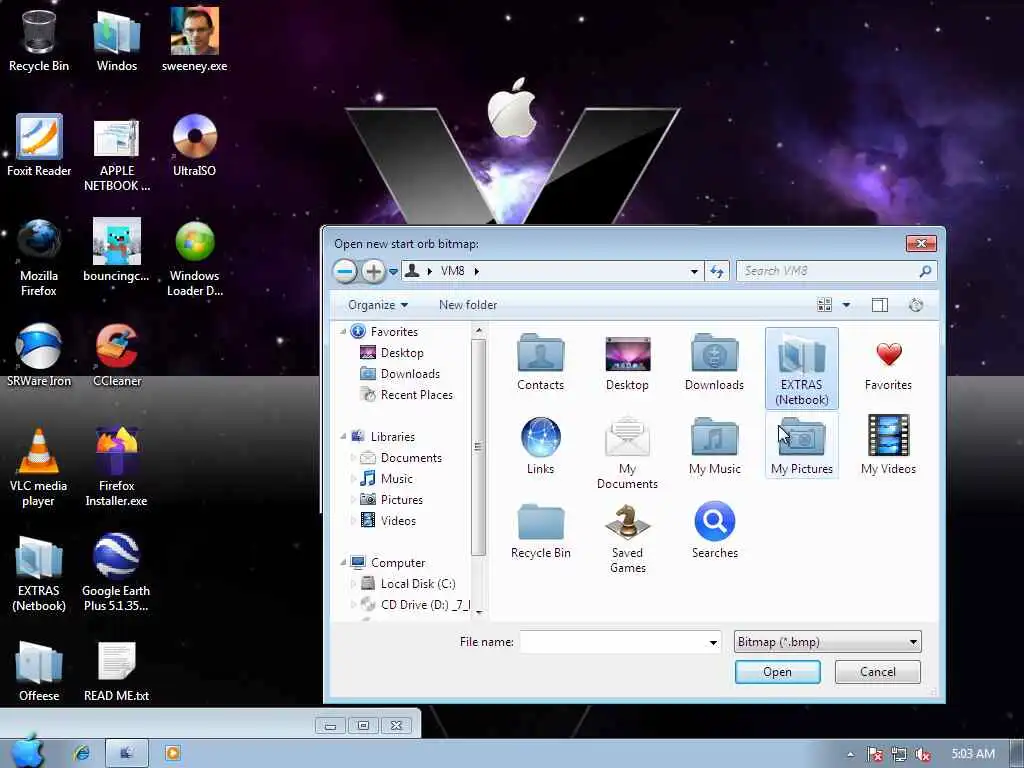
Task: Click the forward navigation button in the dialog
Action: tap(373, 271)
